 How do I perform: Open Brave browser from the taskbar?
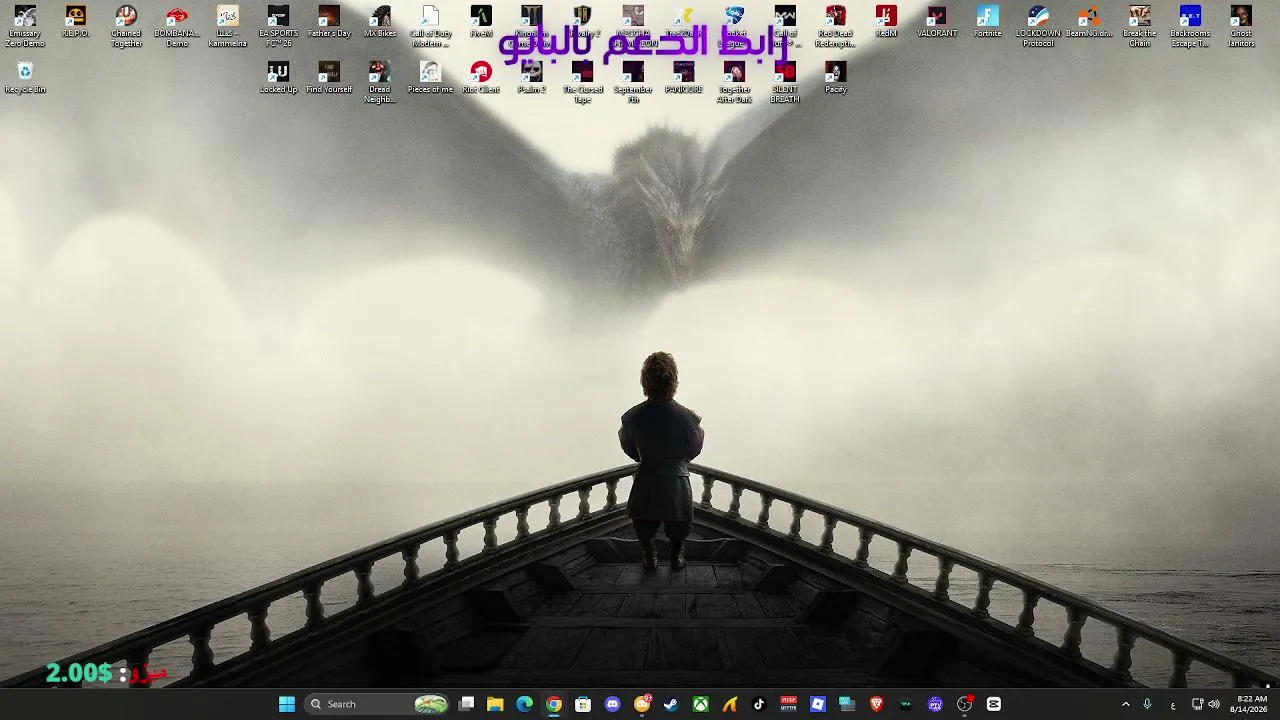(877, 704)
